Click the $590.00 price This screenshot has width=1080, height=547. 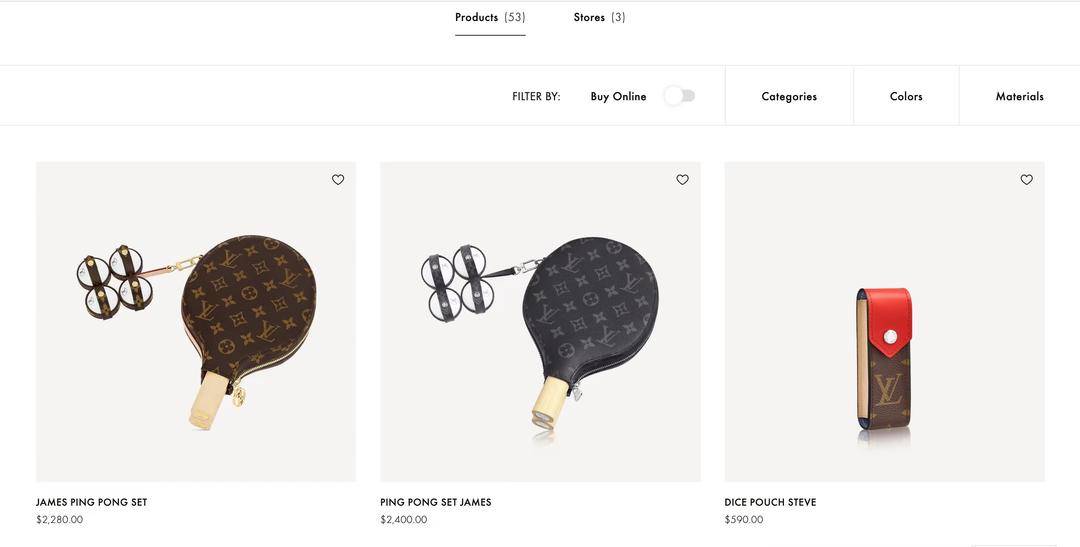pyautogui.click(x=744, y=520)
